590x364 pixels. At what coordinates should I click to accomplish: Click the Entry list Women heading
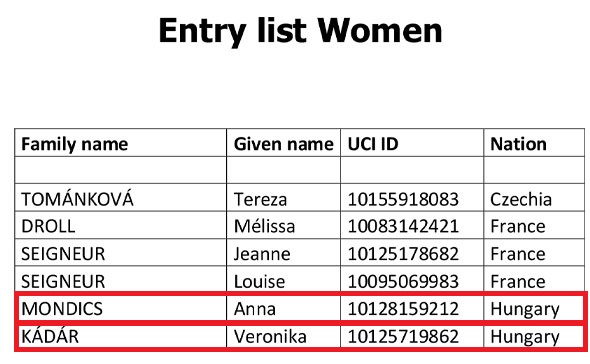tap(300, 31)
